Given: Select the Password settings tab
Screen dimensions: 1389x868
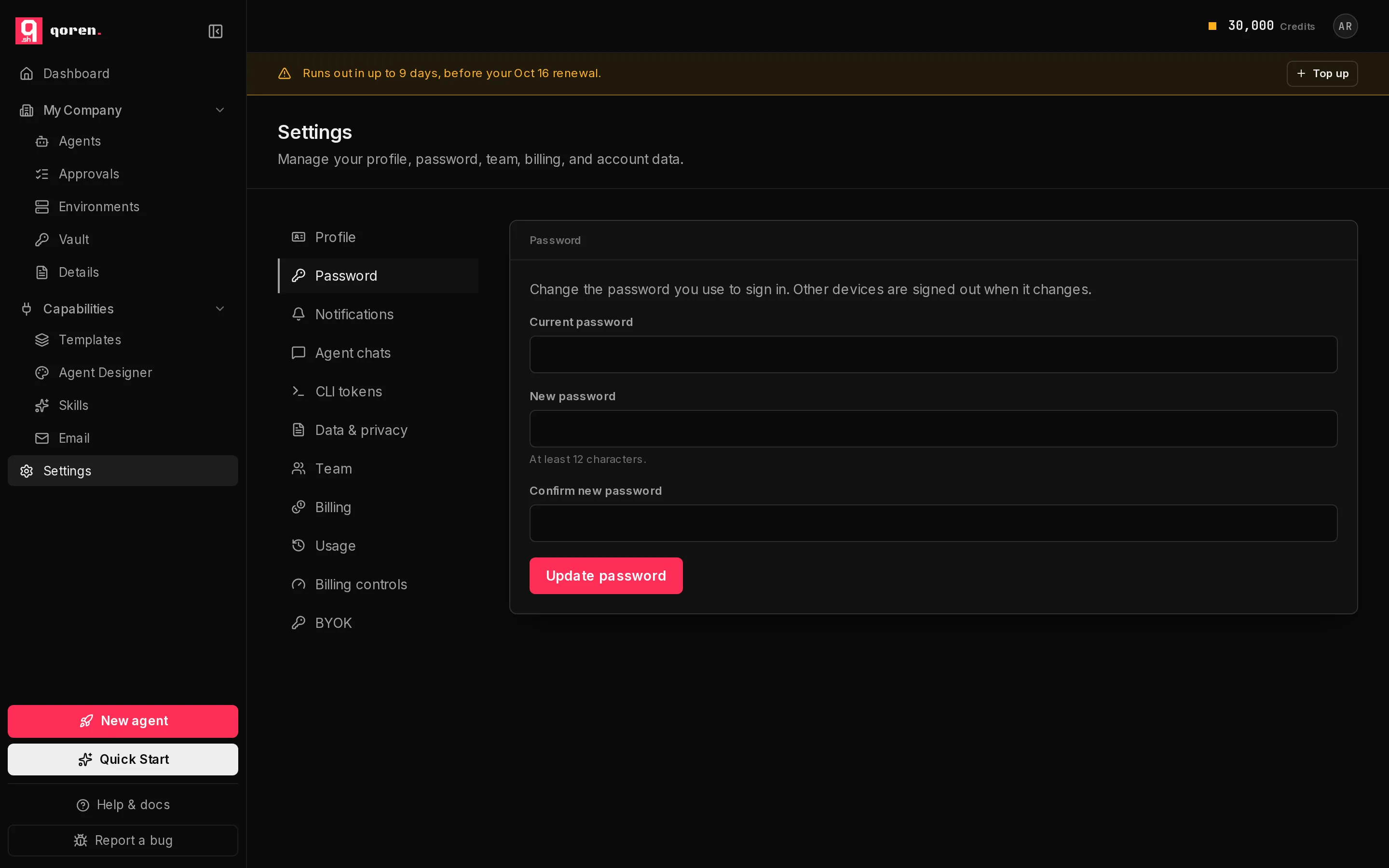Looking at the screenshot, I should point(378,275).
